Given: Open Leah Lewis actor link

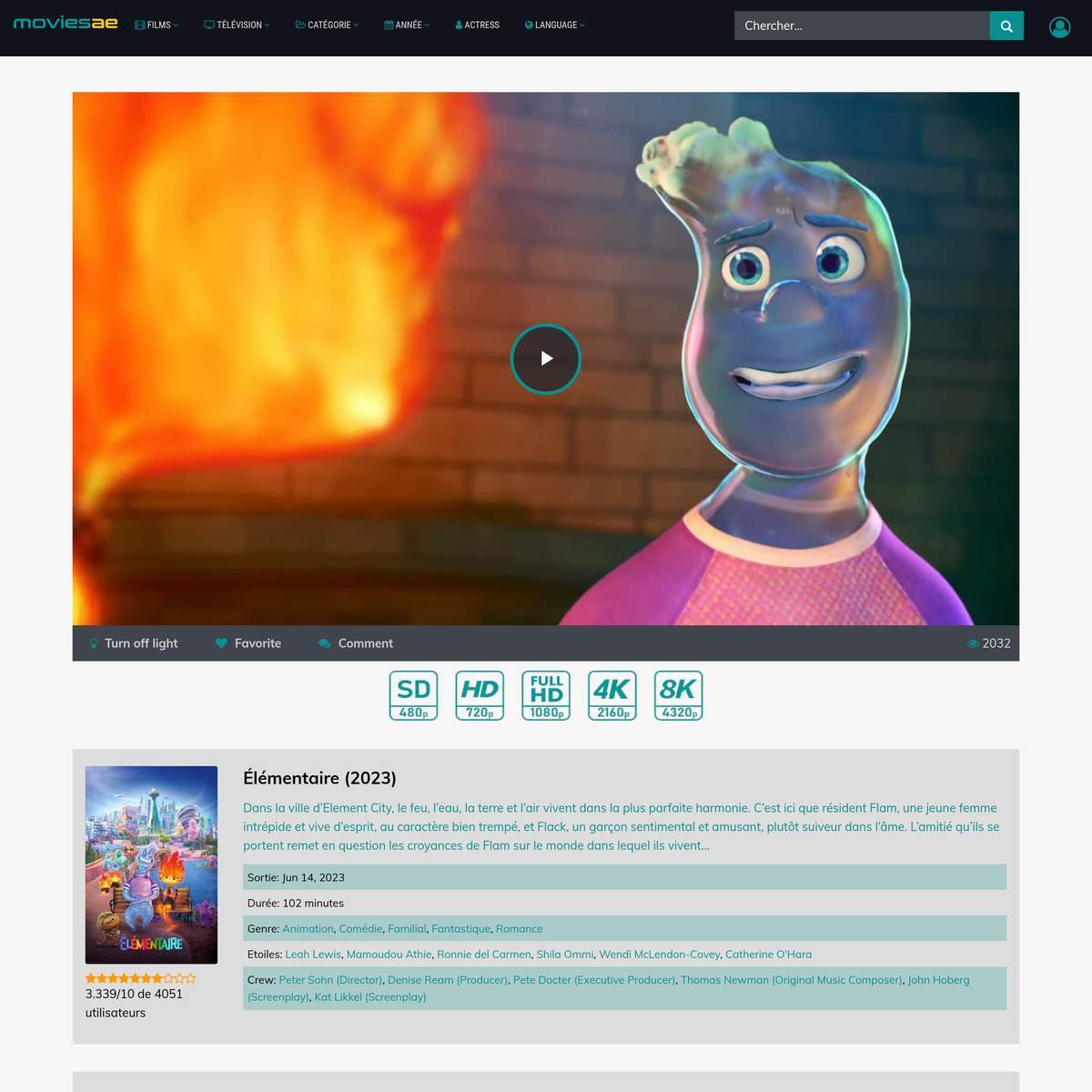Looking at the screenshot, I should click(313, 955).
